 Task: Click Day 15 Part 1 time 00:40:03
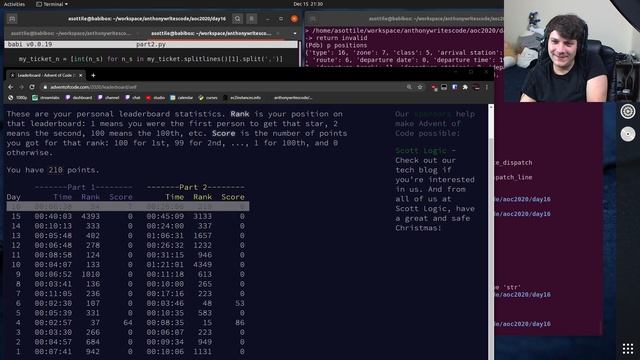[x=53, y=216]
